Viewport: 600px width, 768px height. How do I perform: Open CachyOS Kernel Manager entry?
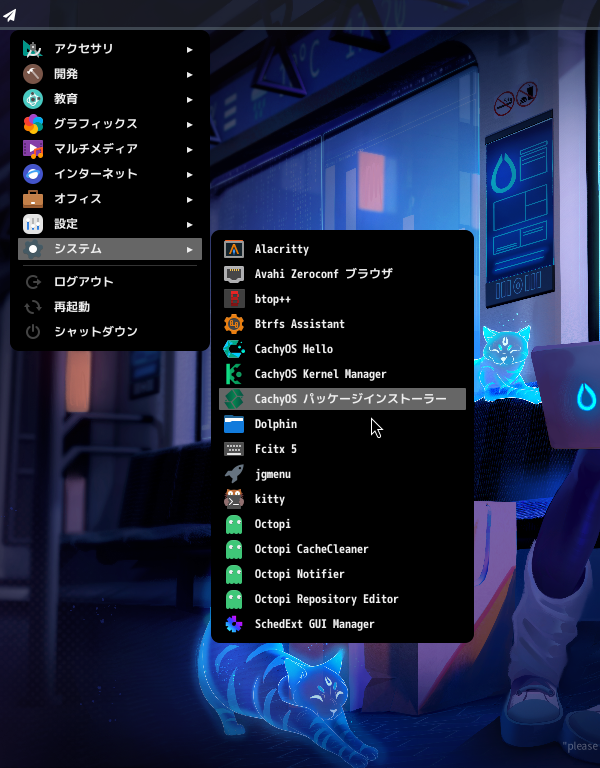[x=342, y=374]
